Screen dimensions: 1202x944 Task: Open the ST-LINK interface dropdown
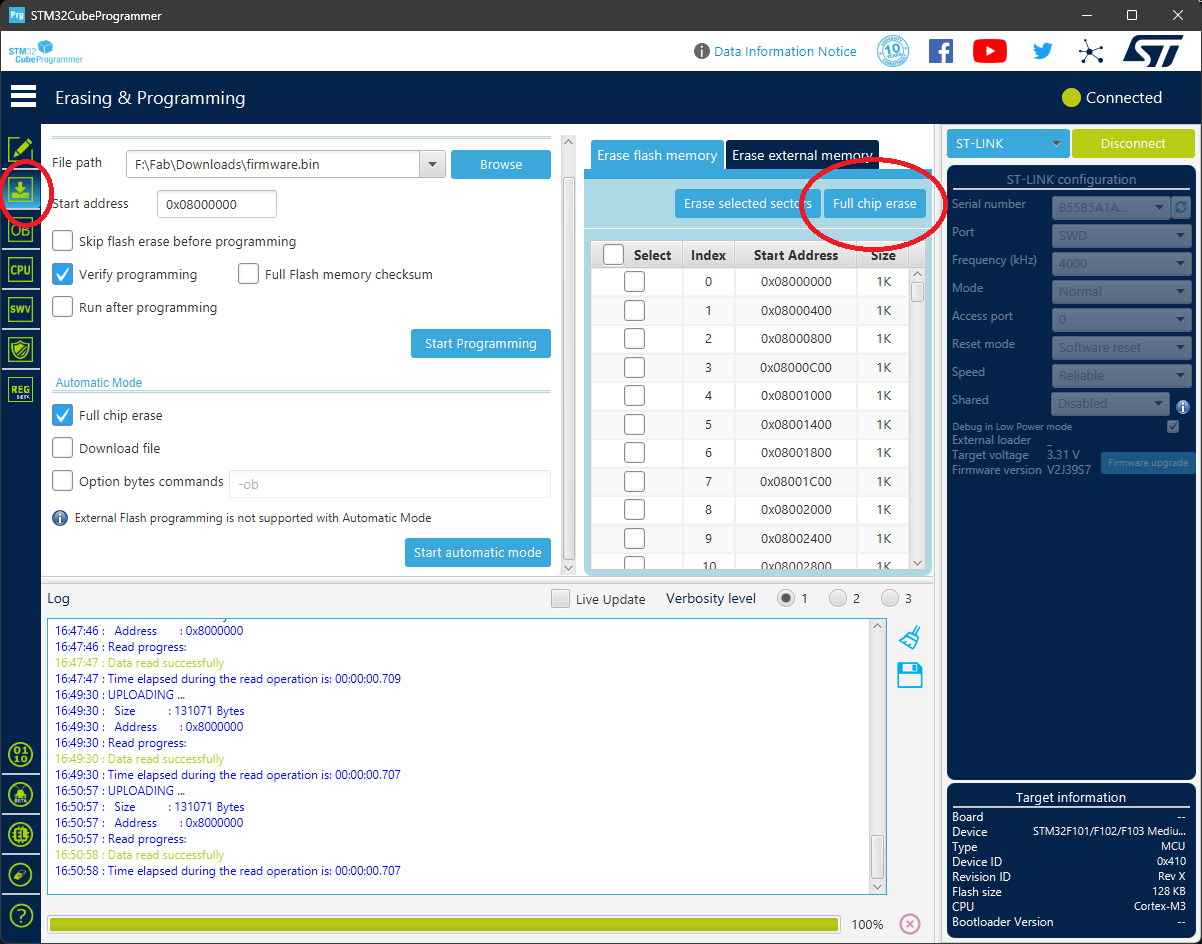tap(1008, 143)
